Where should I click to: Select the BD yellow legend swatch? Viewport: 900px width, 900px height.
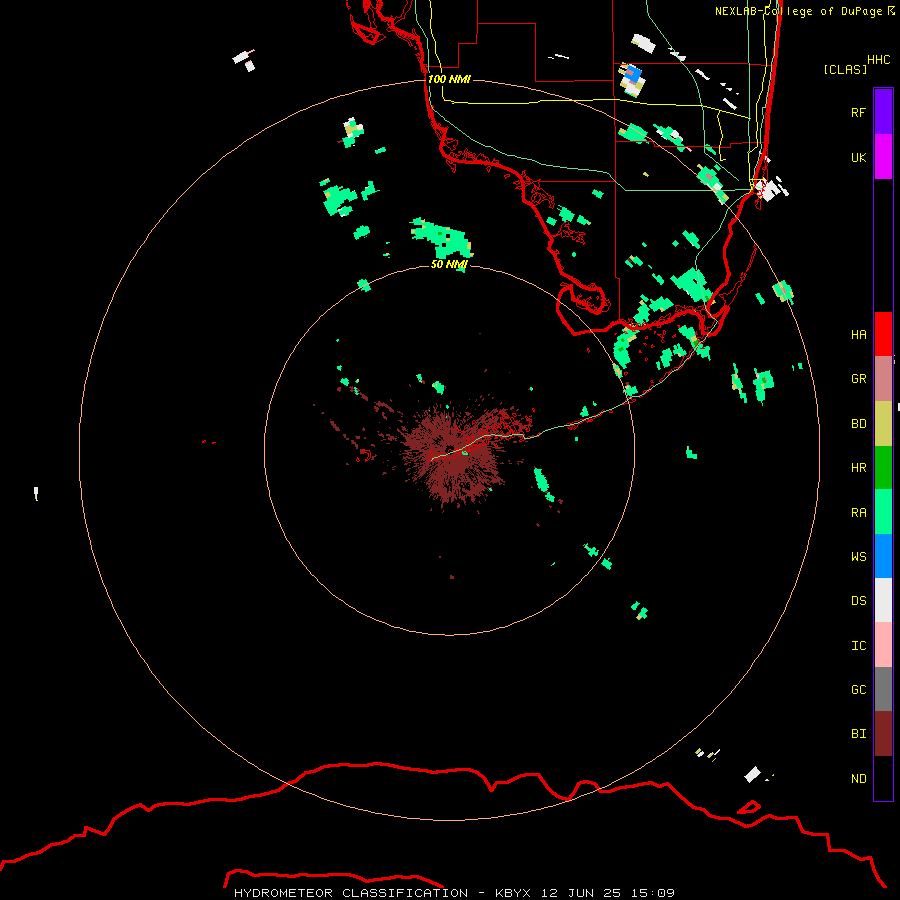883,424
